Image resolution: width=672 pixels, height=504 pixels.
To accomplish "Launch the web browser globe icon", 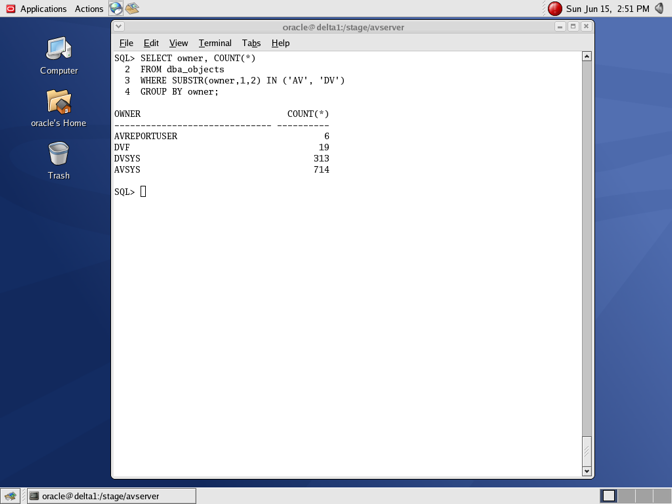I will coord(116,8).
